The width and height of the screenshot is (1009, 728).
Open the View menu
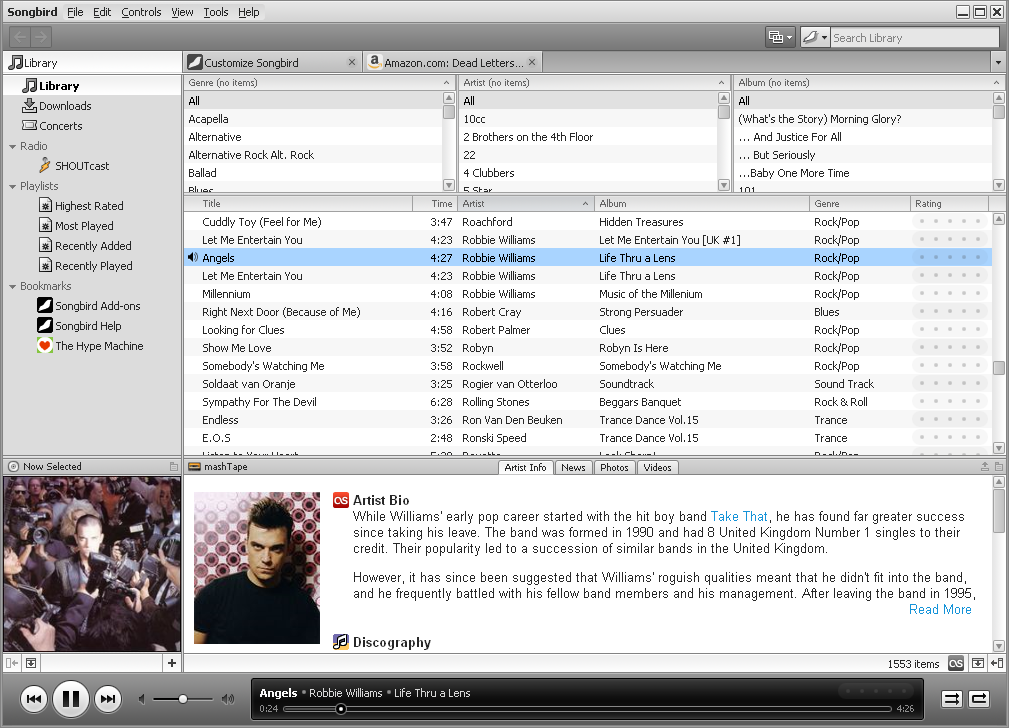coord(182,12)
